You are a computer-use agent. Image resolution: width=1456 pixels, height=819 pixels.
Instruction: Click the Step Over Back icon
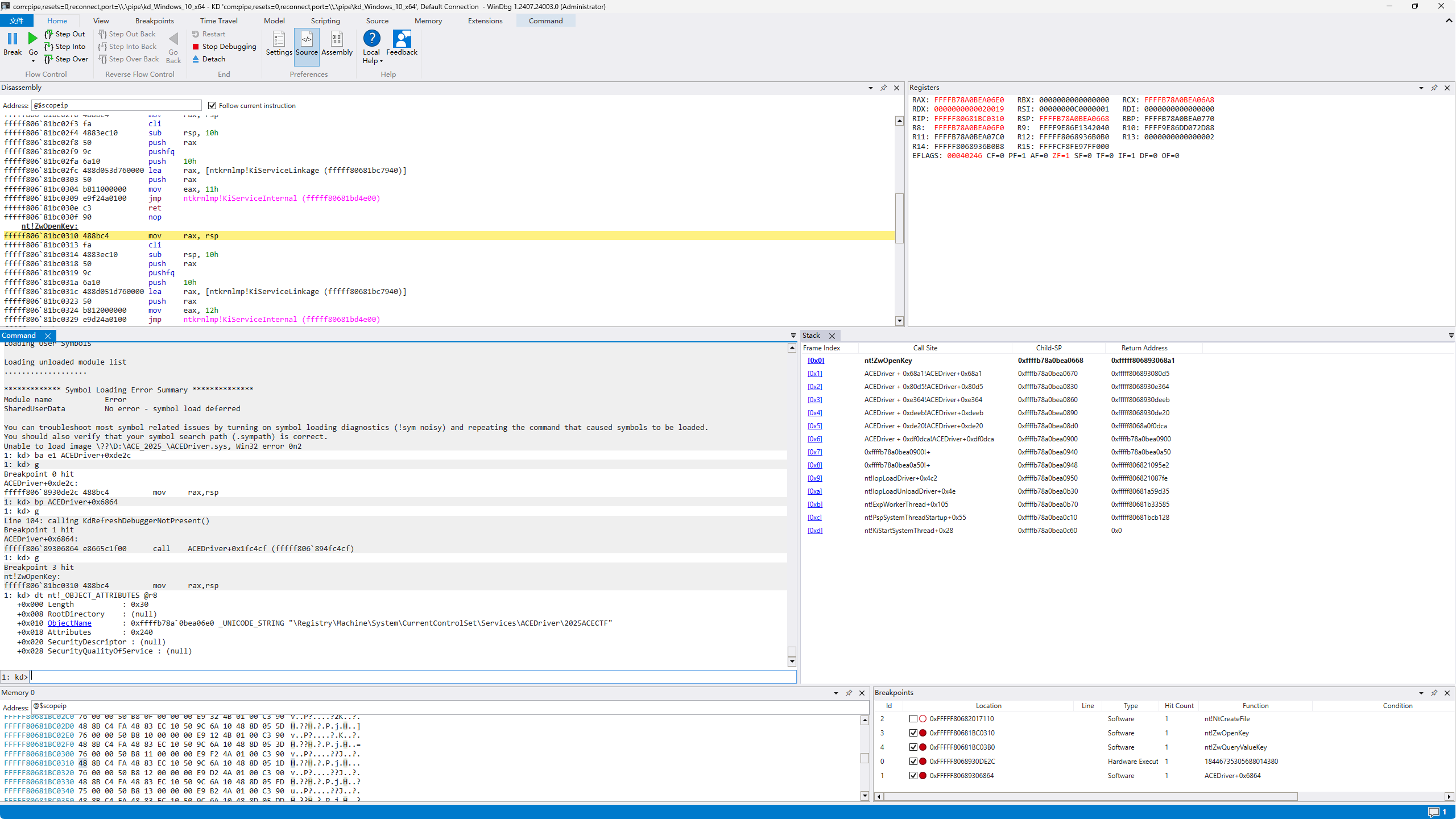[x=102, y=59]
